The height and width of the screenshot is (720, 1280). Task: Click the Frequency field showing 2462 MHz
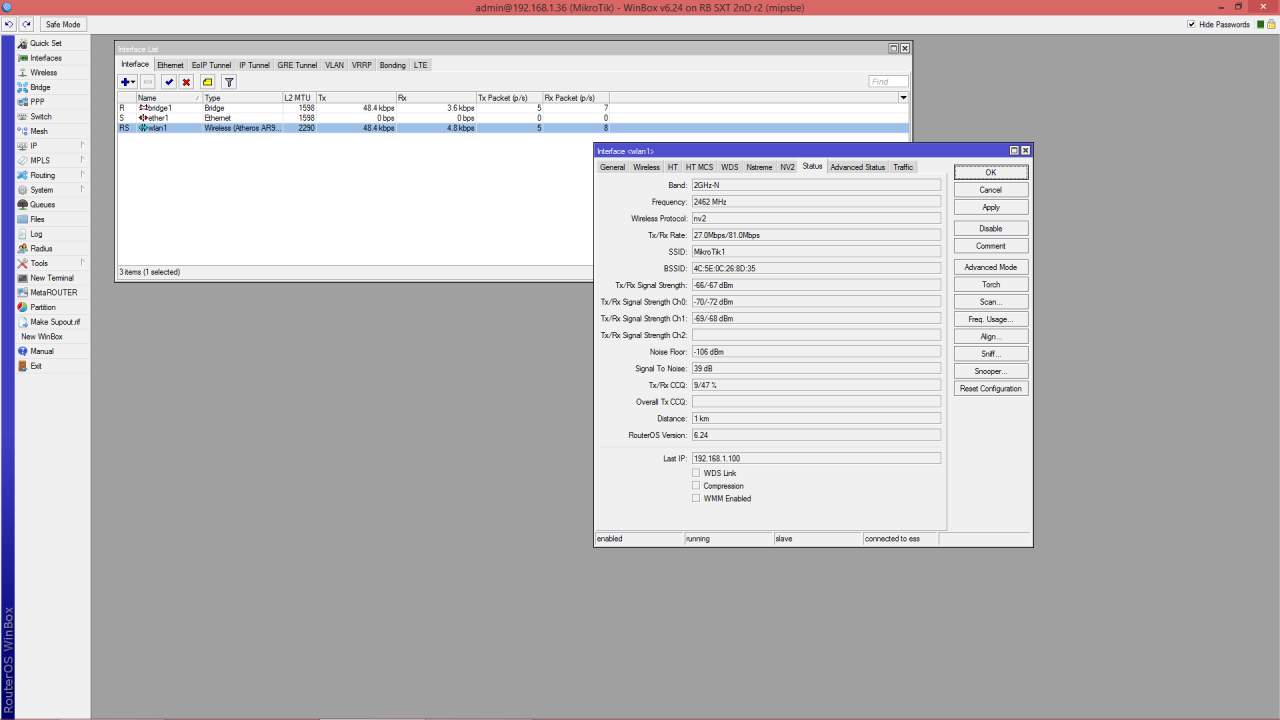816,202
